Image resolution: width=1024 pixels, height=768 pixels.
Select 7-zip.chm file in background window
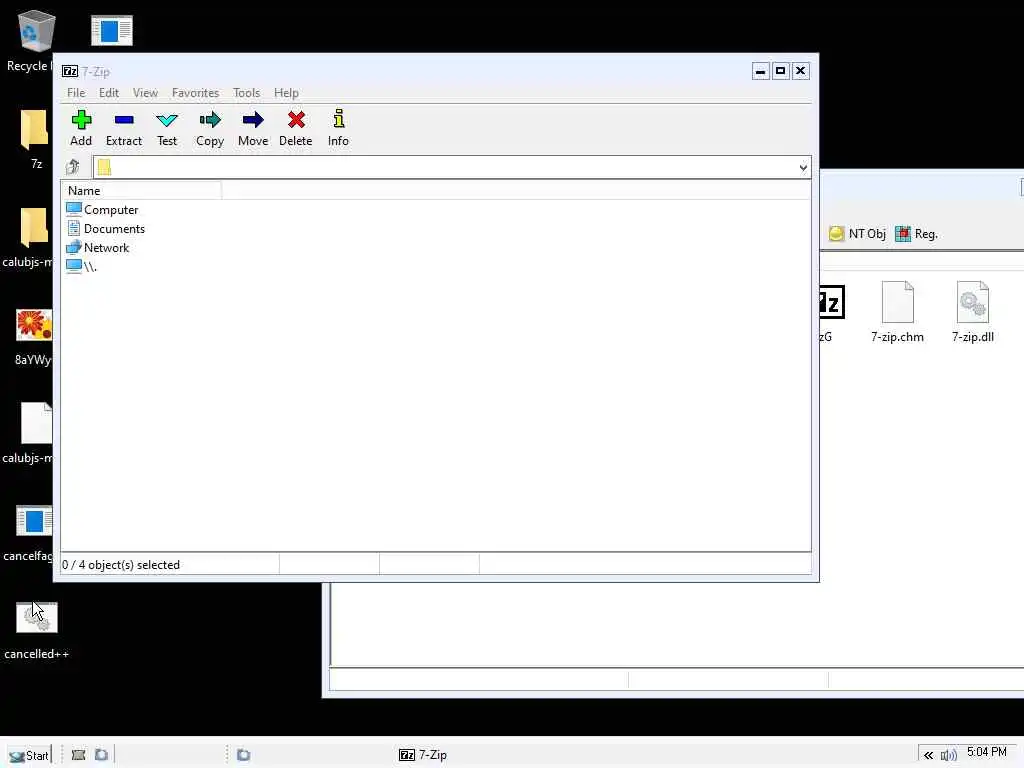pyautogui.click(x=897, y=312)
